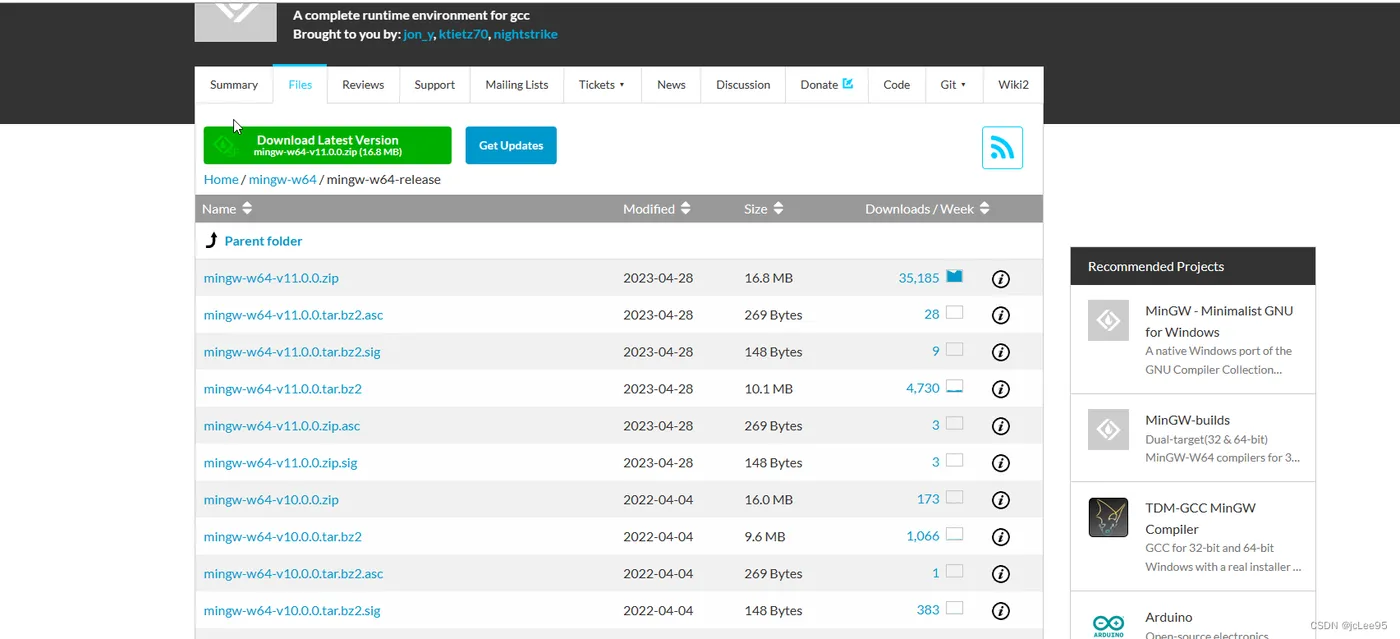
Task: Open the Support tab
Action: (x=434, y=85)
